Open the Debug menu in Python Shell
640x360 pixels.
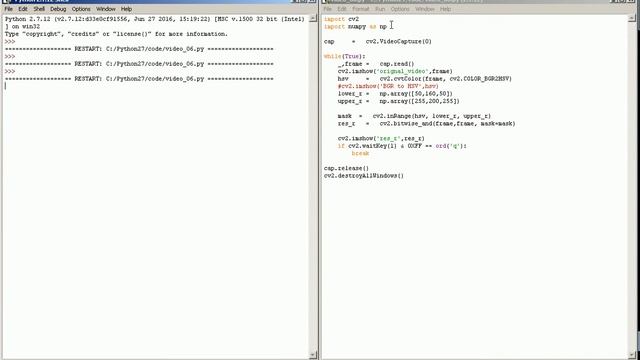(58, 9)
